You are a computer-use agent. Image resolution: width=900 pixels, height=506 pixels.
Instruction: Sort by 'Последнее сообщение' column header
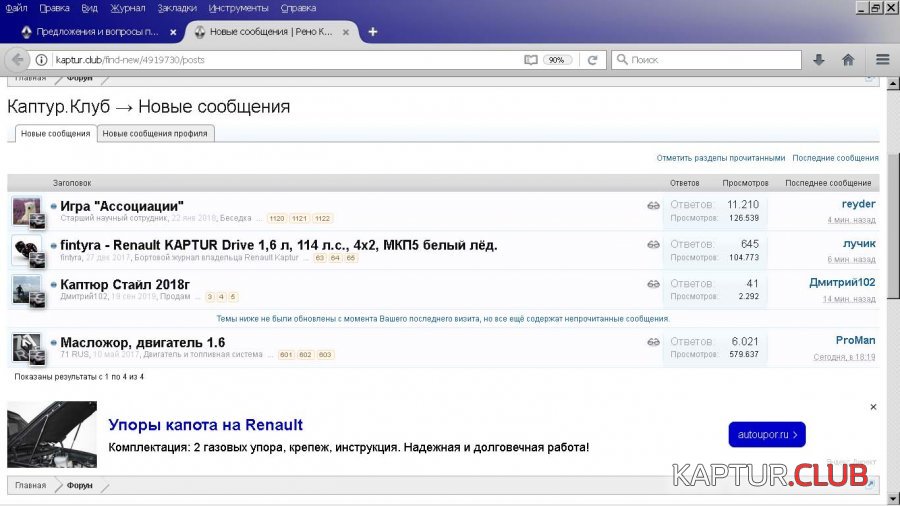pos(828,183)
